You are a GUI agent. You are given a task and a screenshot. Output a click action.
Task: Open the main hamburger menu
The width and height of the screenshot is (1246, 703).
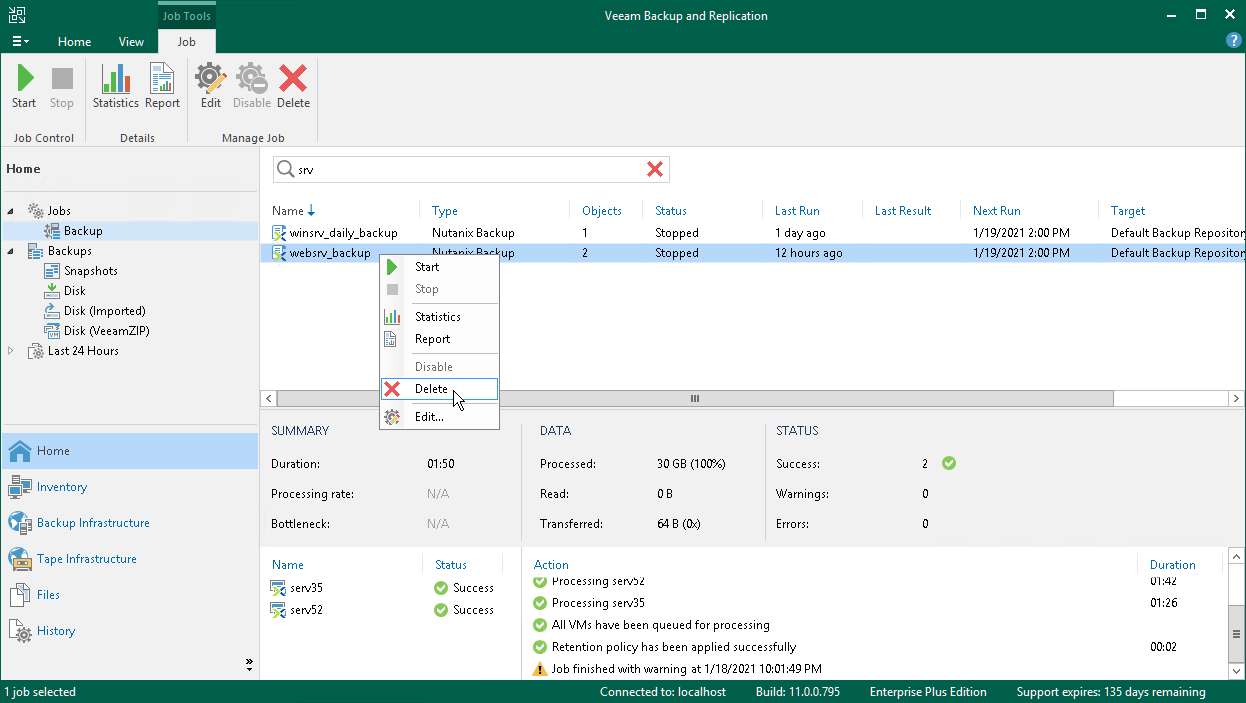tap(20, 41)
